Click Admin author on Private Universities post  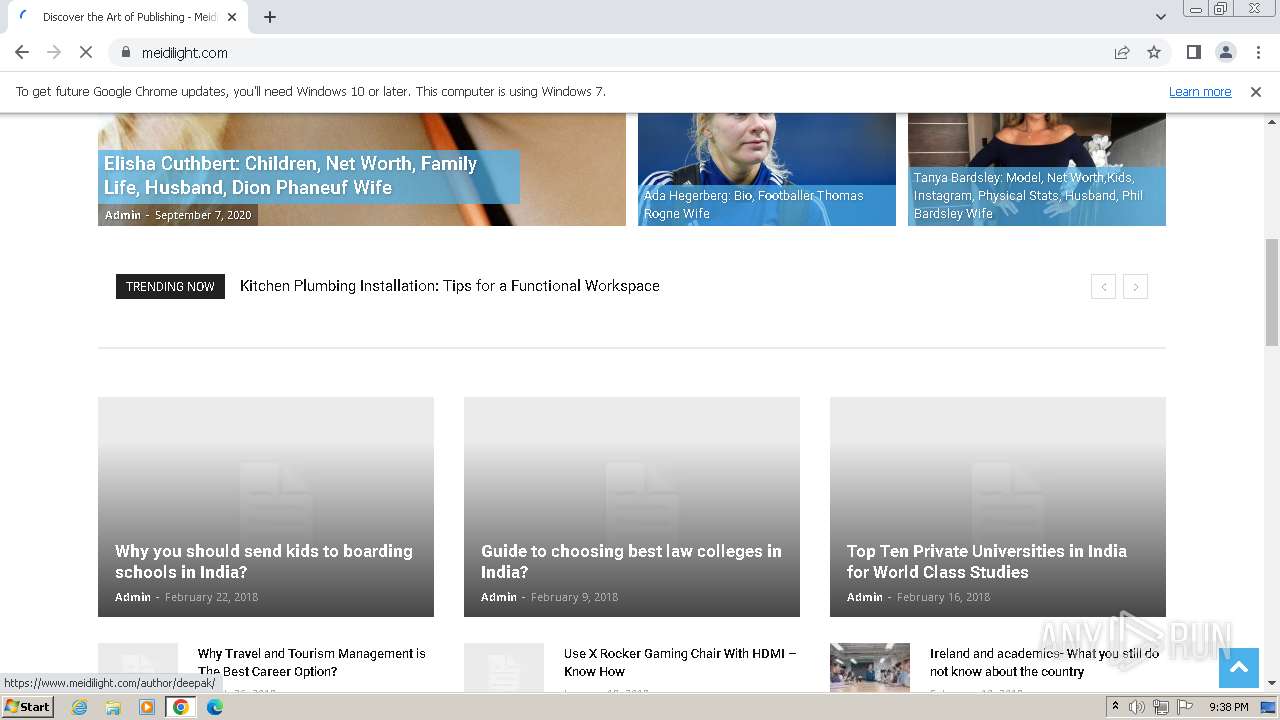865,597
